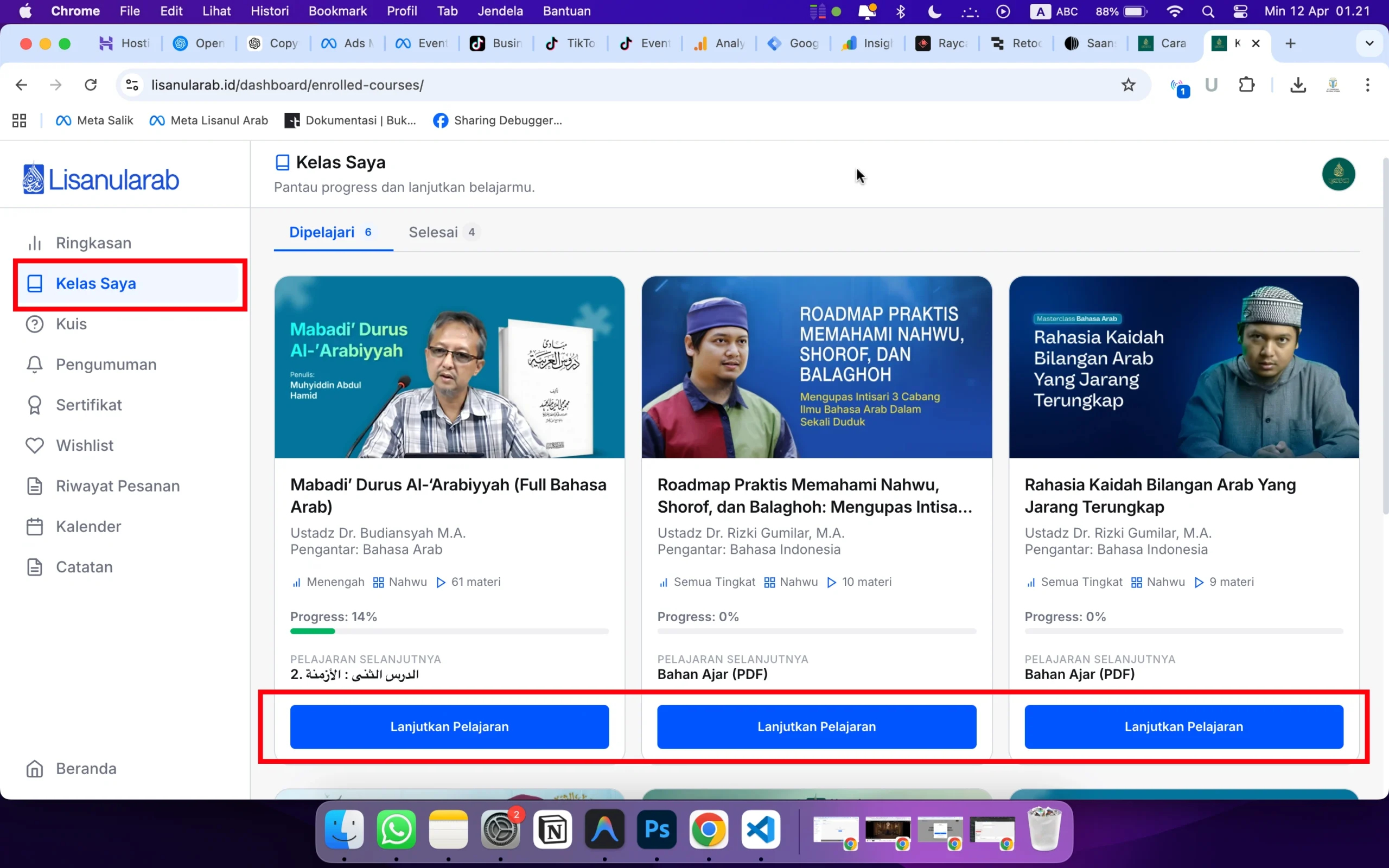Go to Beranda home
1389x868 pixels.
86,768
